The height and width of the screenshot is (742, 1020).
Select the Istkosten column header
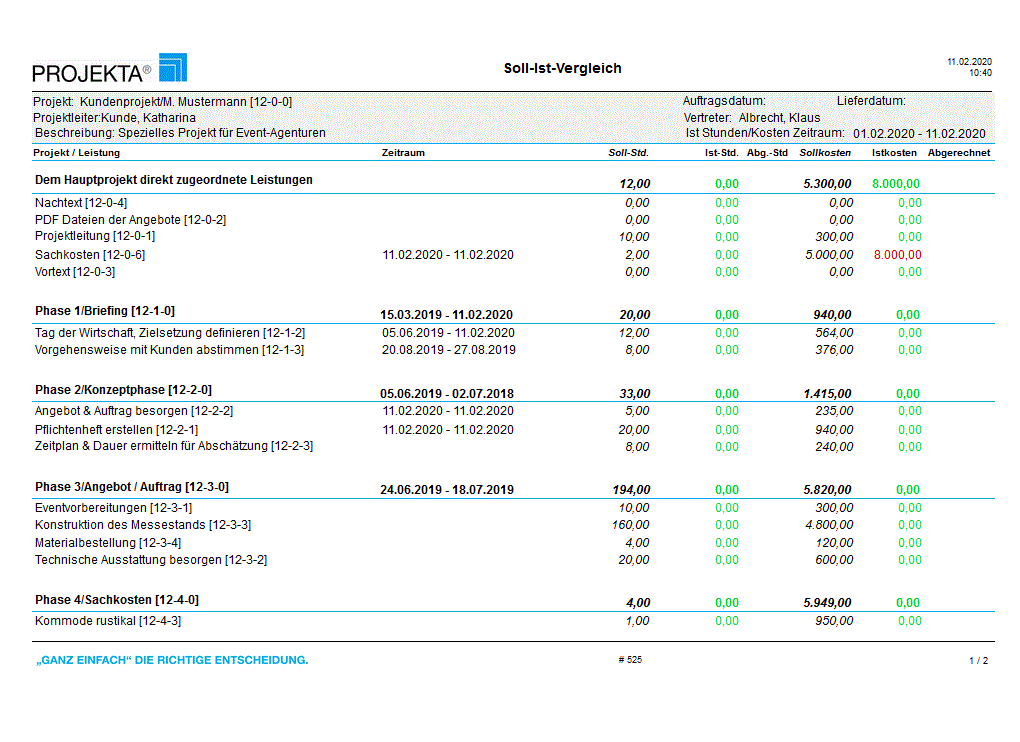tap(893, 153)
